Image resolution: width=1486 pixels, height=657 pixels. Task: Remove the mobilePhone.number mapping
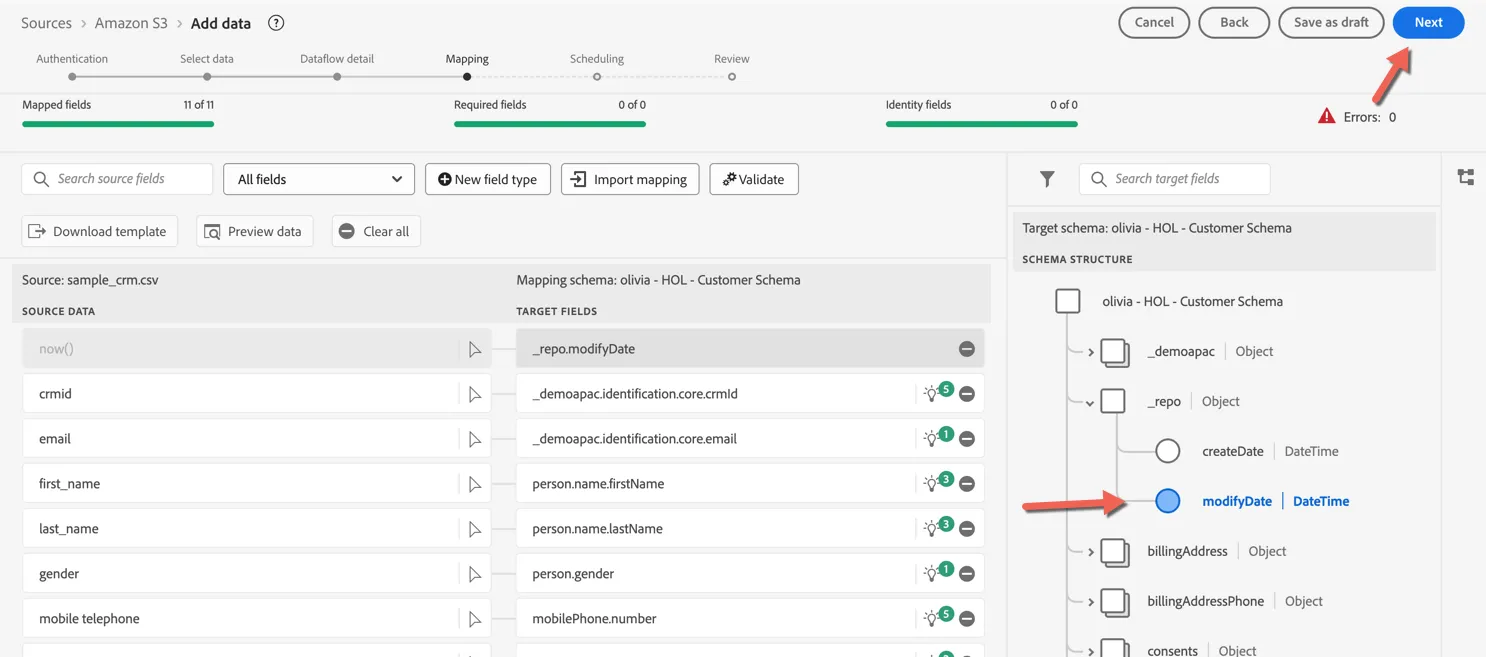click(967, 619)
